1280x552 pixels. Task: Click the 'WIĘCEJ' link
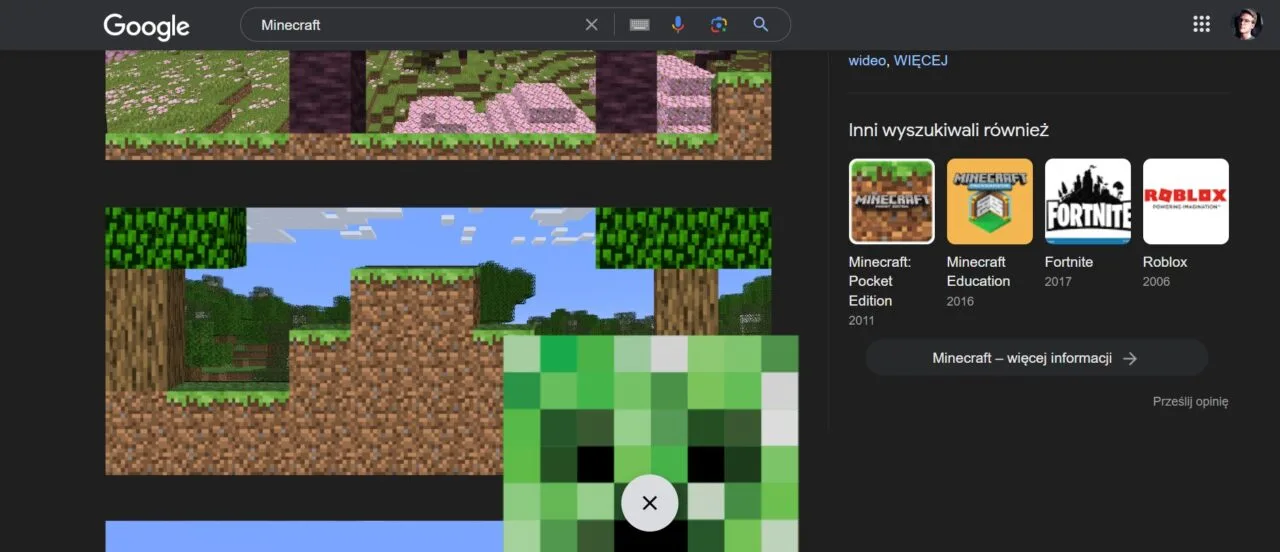(920, 60)
